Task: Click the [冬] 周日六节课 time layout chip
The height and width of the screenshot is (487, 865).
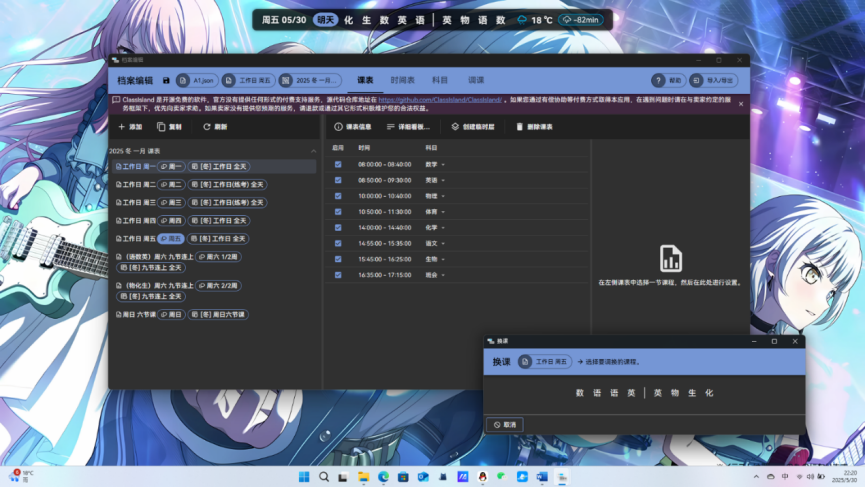Action: tap(218, 314)
